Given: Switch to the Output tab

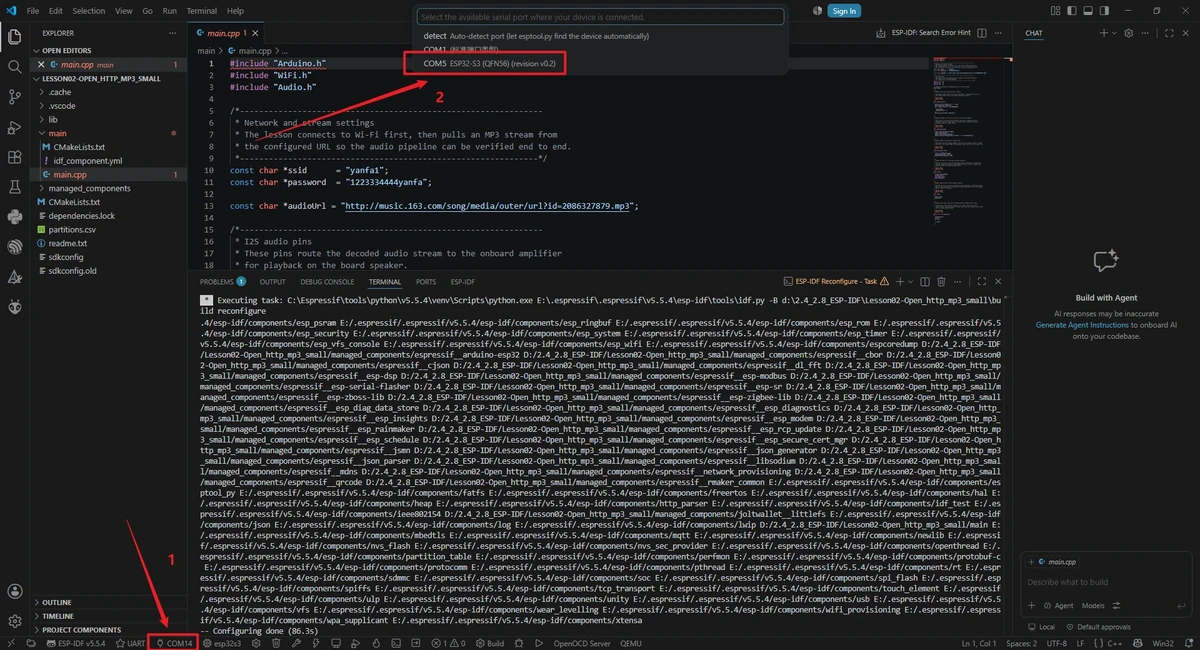Looking at the screenshot, I should coord(272,282).
